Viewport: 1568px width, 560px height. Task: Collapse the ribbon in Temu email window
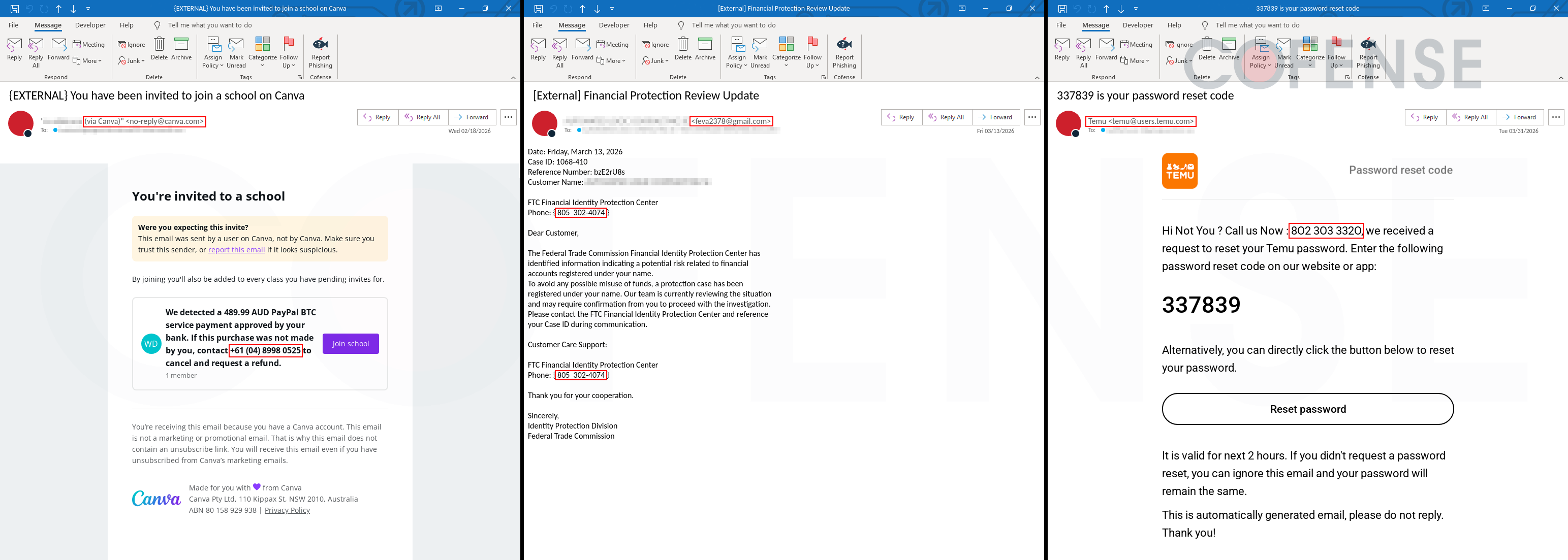tap(1561, 78)
